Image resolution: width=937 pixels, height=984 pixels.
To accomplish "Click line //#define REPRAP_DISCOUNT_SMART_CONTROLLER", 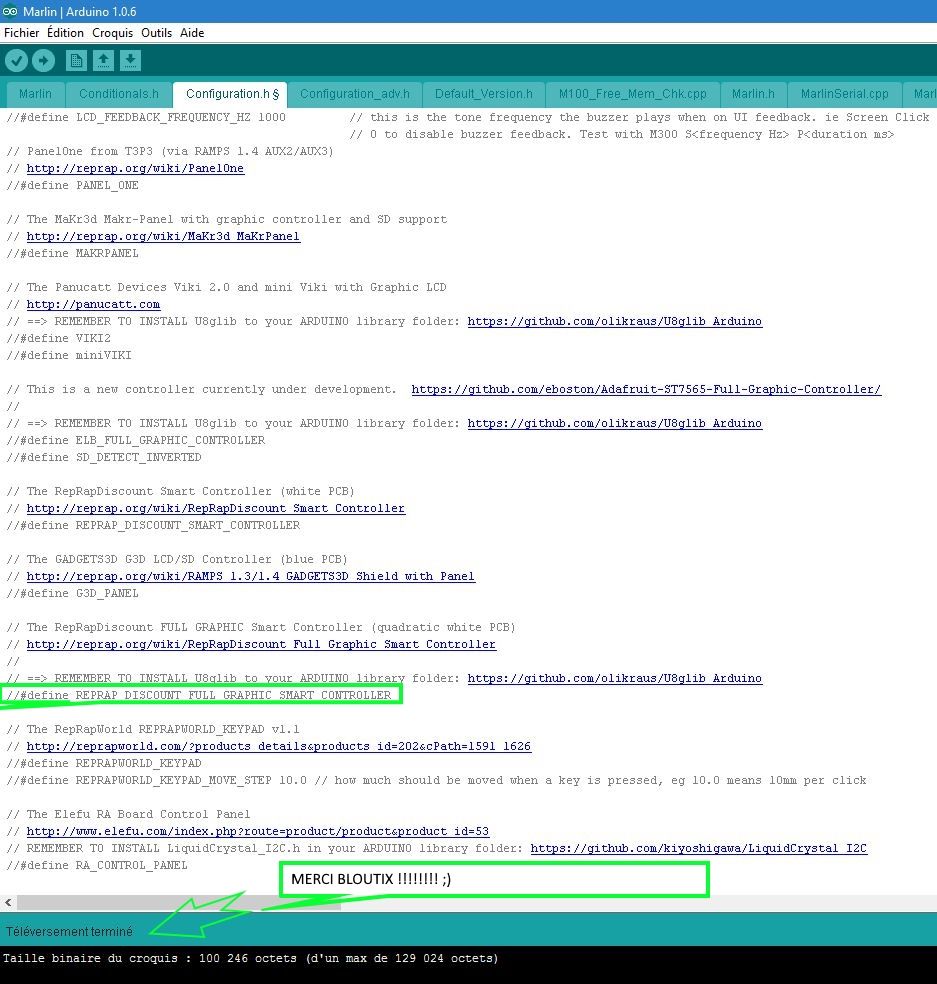I will pyautogui.click(x=153, y=525).
